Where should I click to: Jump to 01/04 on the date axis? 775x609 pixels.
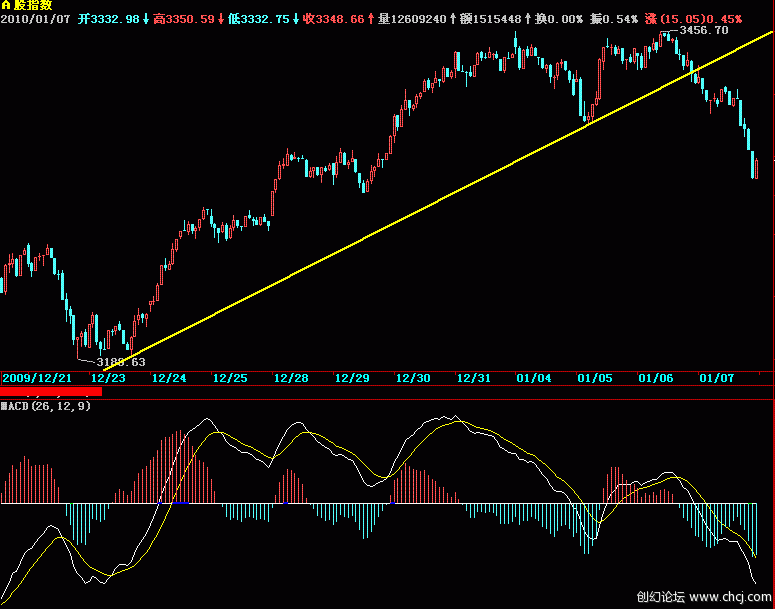[x=534, y=378]
